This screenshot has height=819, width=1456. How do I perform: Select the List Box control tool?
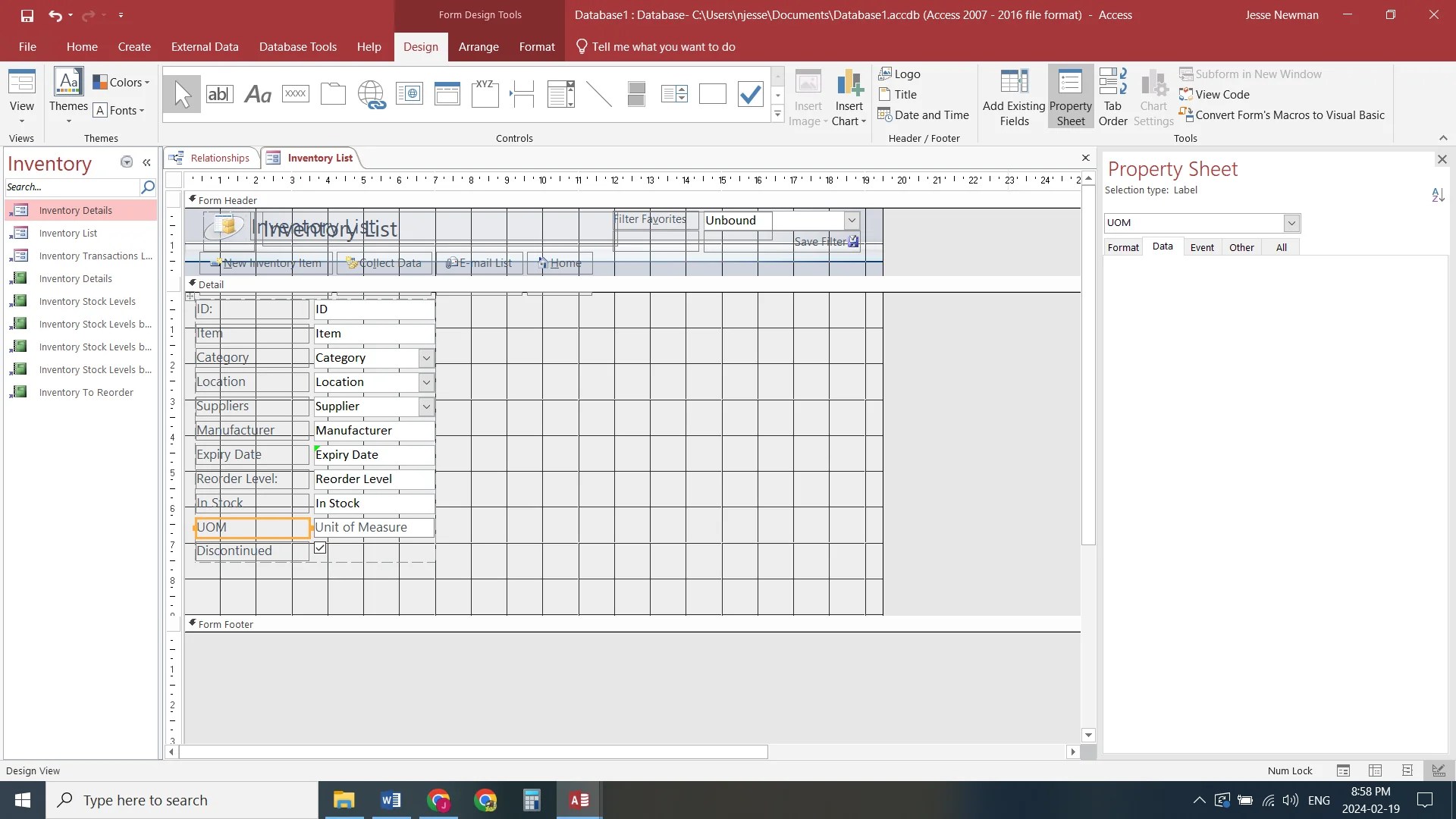pos(674,94)
